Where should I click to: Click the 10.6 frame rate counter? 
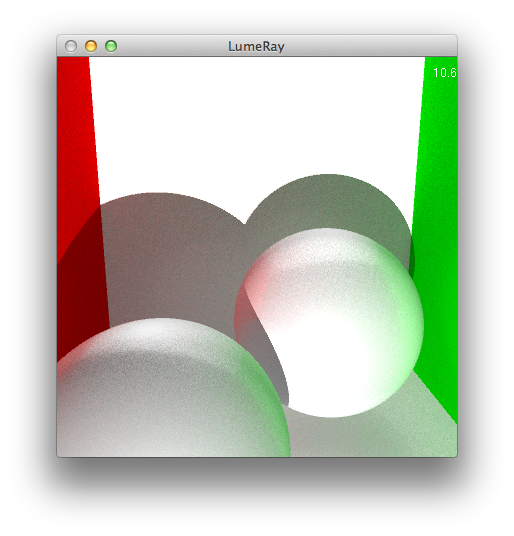click(445, 73)
